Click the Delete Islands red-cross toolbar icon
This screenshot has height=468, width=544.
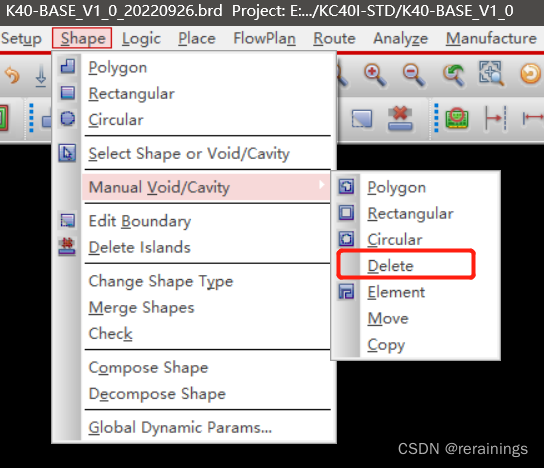[x=400, y=118]
